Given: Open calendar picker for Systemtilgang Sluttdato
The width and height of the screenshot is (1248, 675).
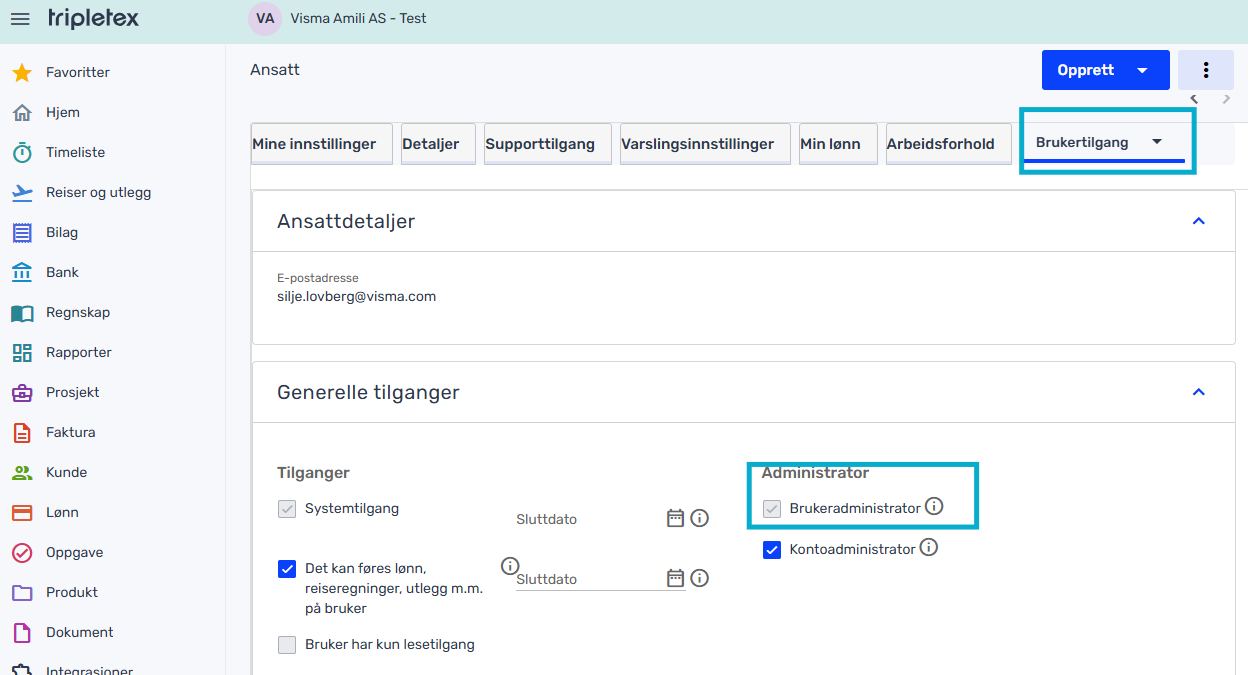Looking at the screenshot, I should [675, 518].
